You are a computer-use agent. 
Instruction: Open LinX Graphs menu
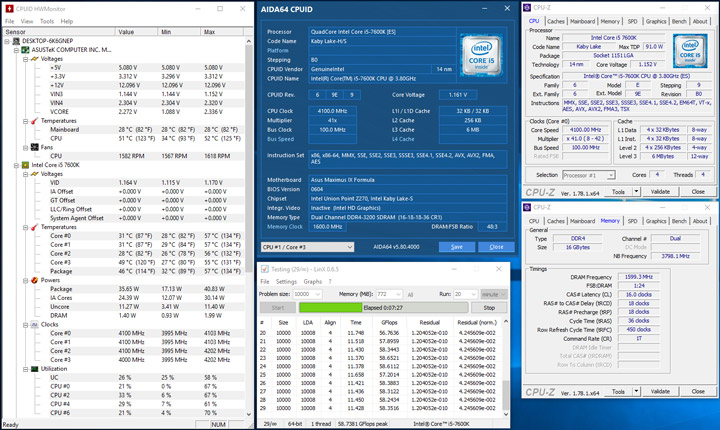pos(313,281)
